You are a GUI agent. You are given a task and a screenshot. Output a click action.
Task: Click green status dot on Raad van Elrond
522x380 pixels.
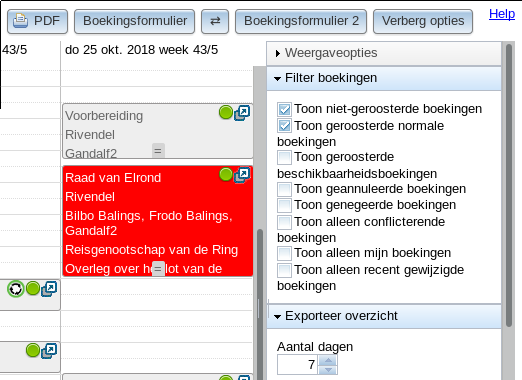pos(226,174)
